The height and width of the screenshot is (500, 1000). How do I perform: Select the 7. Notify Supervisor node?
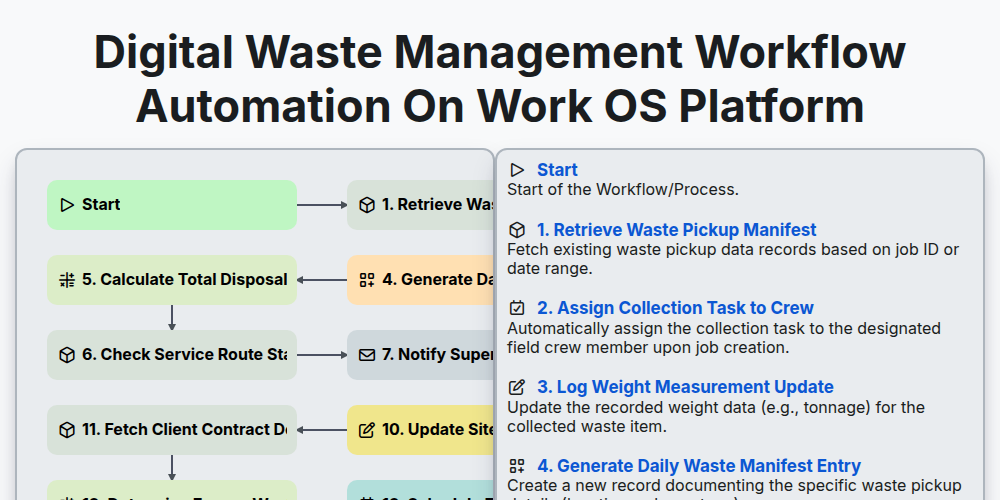421,355
